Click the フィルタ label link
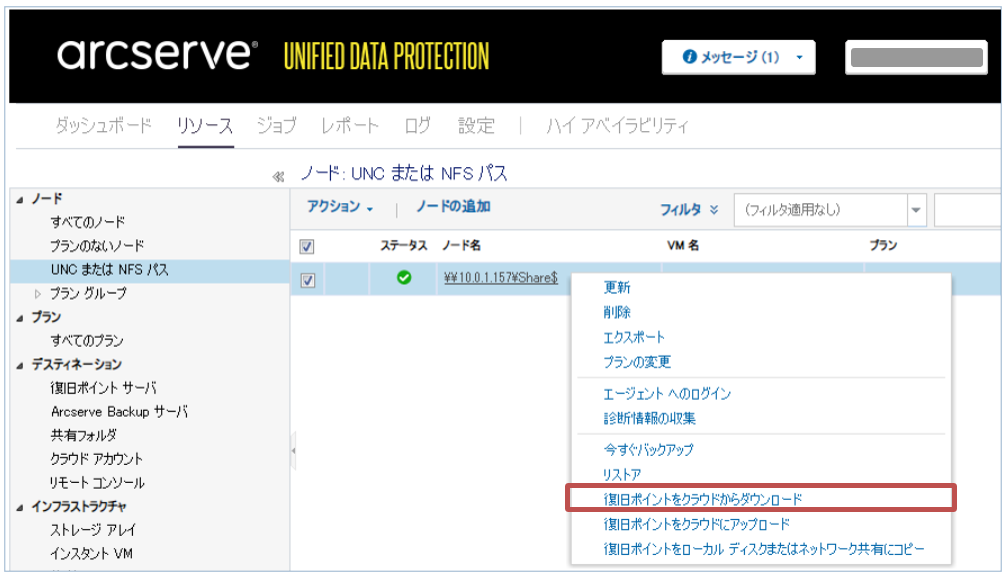 click(680, 210)
